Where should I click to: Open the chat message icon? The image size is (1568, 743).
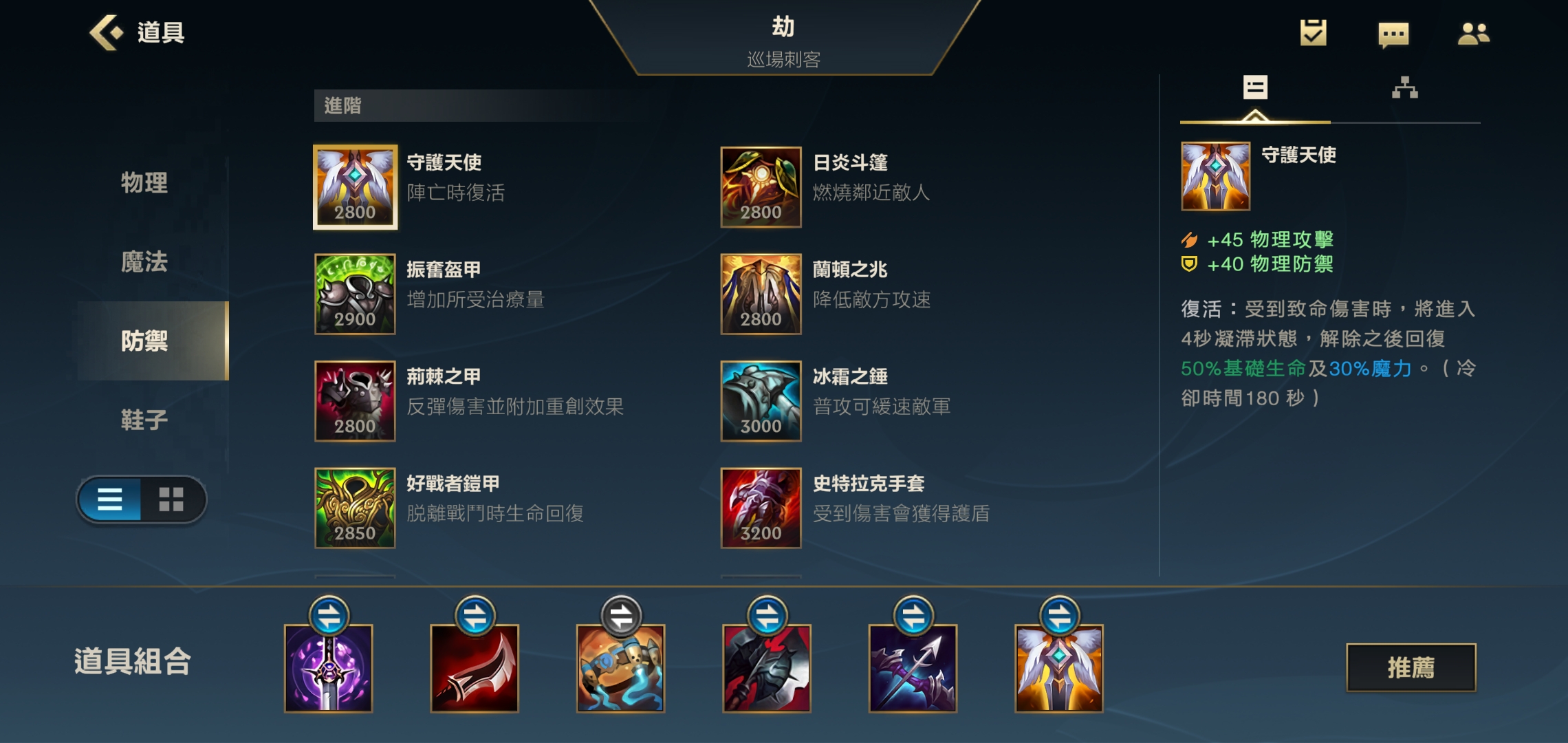point(1393,34)
